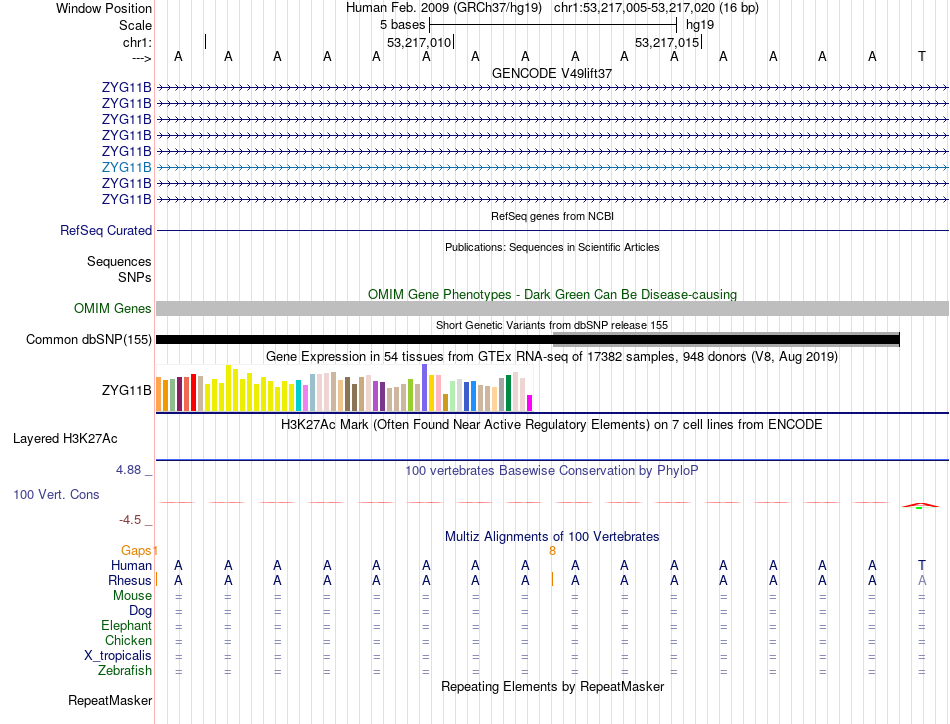Click the red PhyloP peak at the T base
This screenshot has height=724, width=950.
[x=920, y=505]
